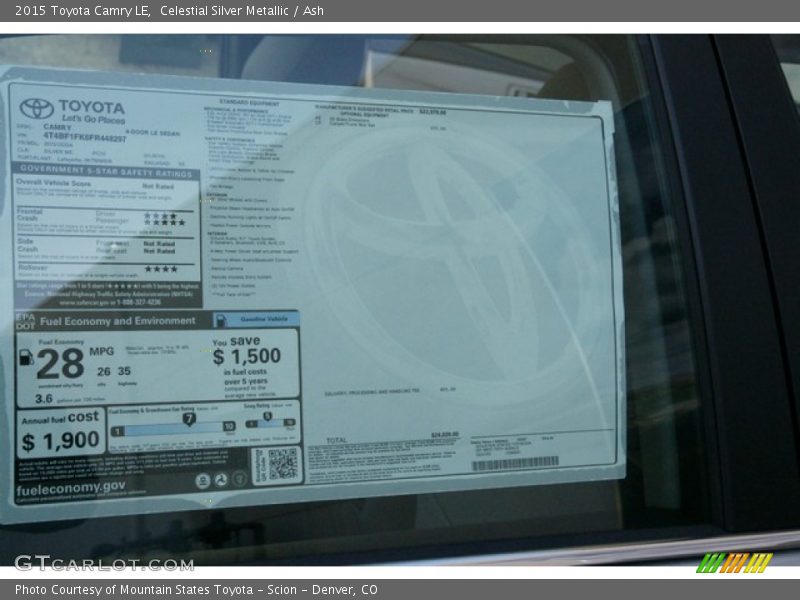Click the '26' city MPG value
800x600 pixels.
(104, 371)
